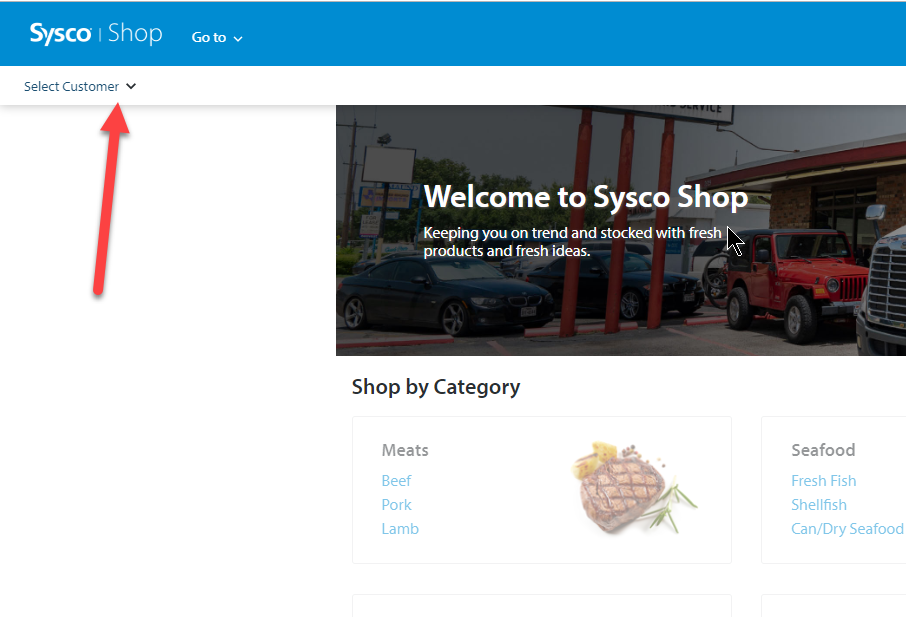Click the Welcome to Sysco Shop banner
The height and width of the screenshot is (617, 906).
pos(620,229)
